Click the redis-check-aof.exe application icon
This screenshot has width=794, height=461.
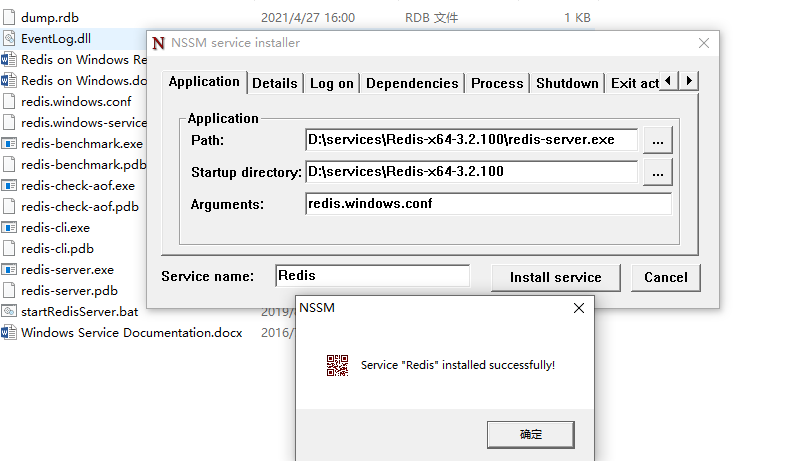9,186
